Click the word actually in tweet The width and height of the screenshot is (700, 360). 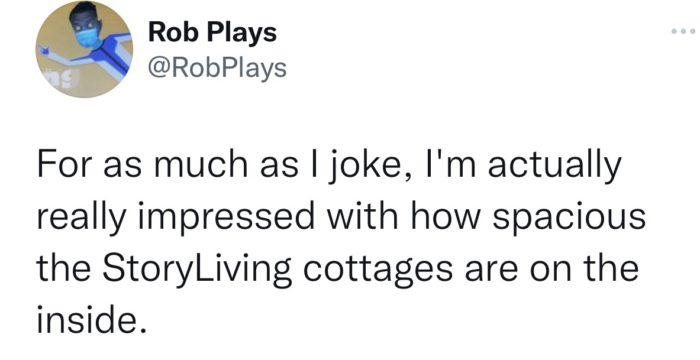(554, 166)
